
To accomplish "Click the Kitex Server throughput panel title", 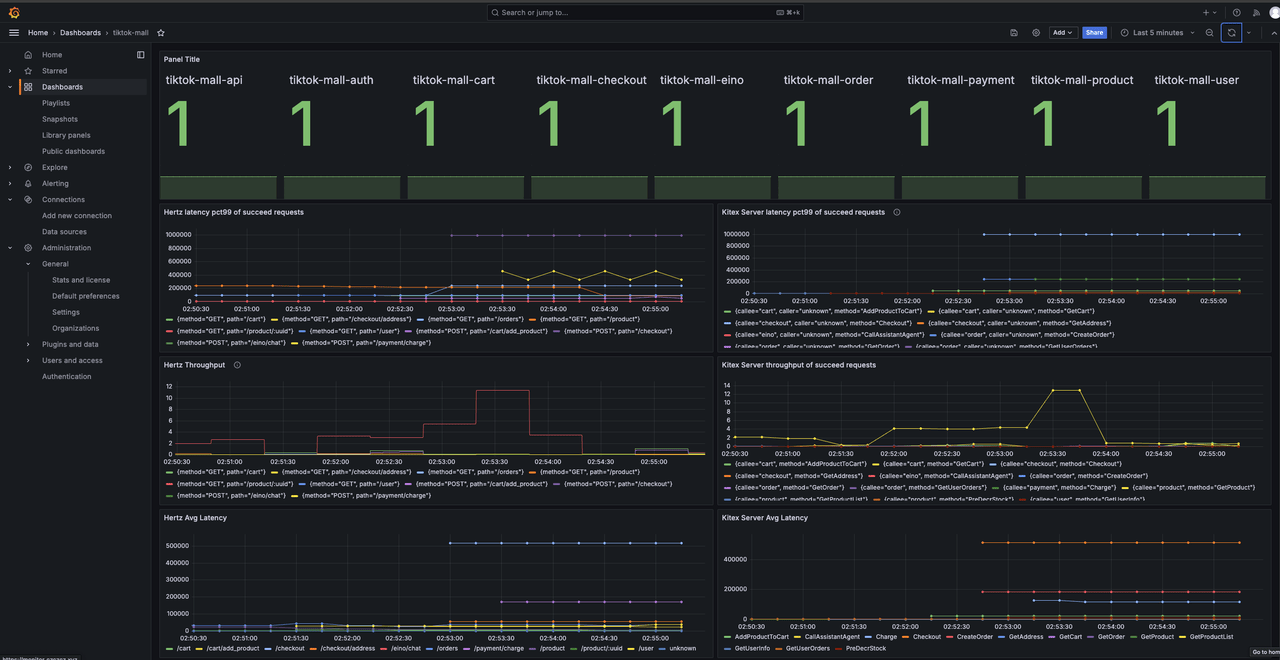I will click(x=799, y=365).
